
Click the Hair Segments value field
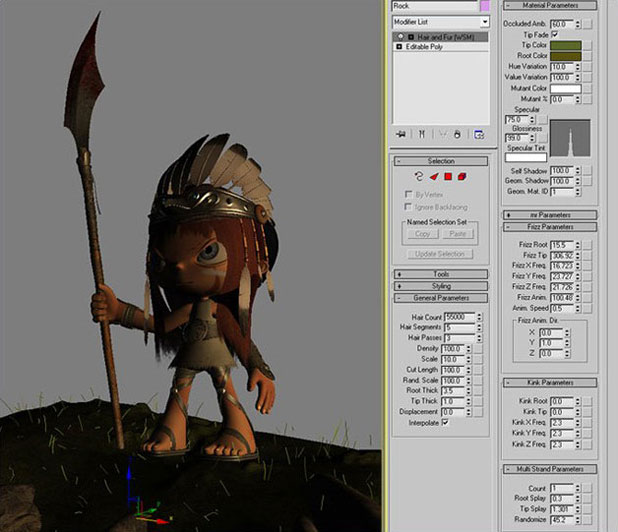pos(460,327)
